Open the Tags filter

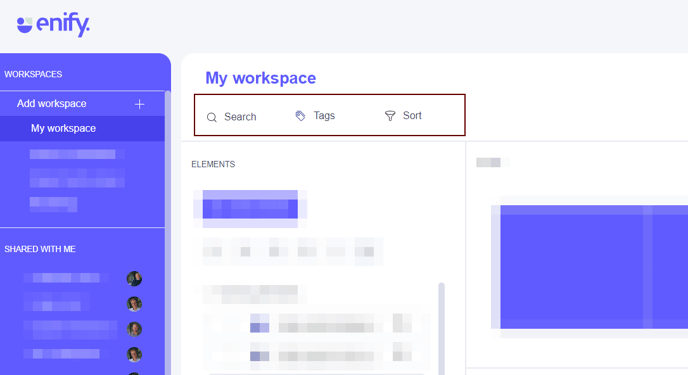pyautogui.click(x=324, y=115)
